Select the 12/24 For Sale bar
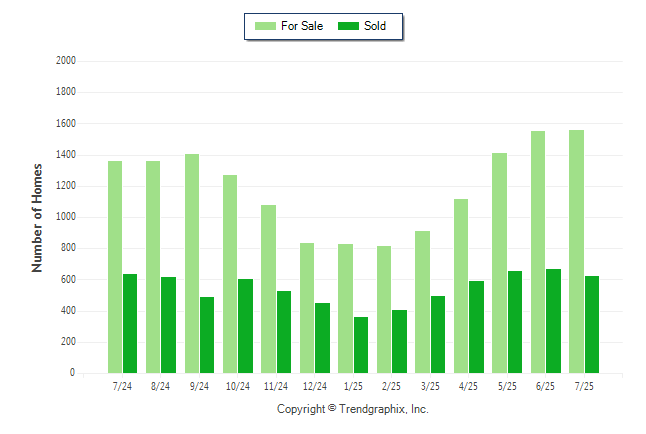646x434 pixels. [307, 308]
